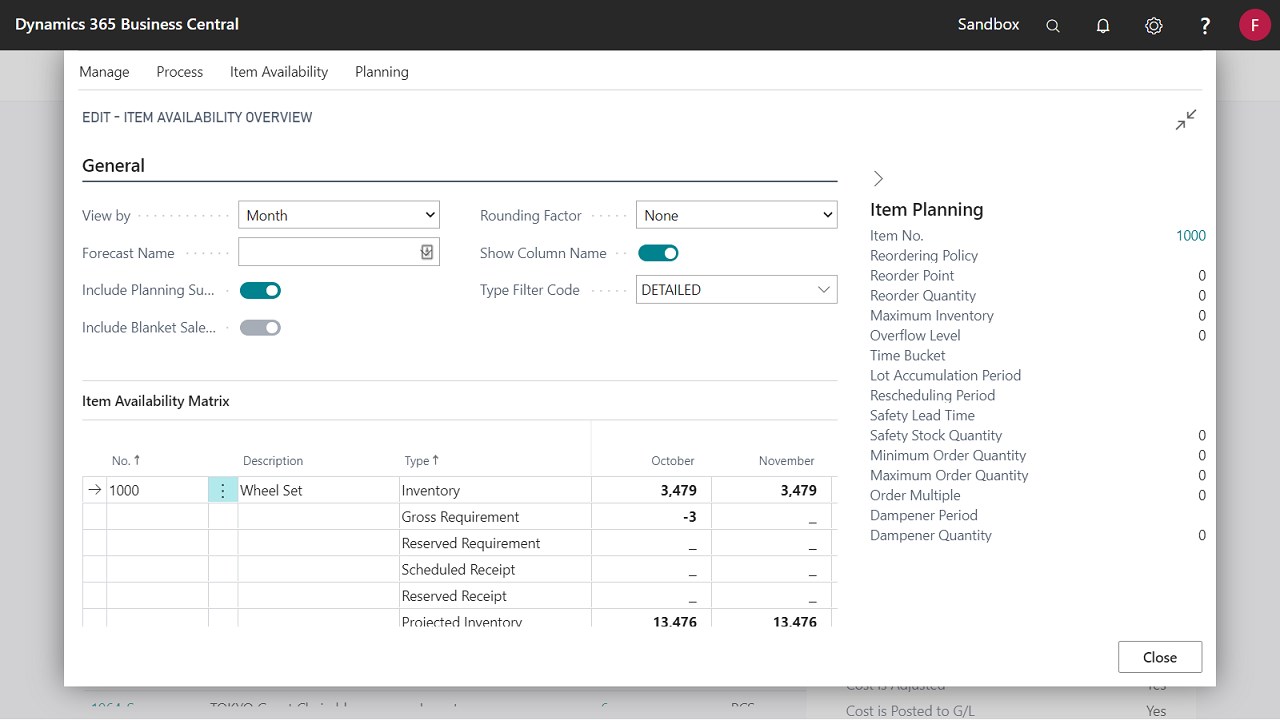Click the Item Availability Matrix heading
Screen dimensions: 1280x720
[156, 401]
